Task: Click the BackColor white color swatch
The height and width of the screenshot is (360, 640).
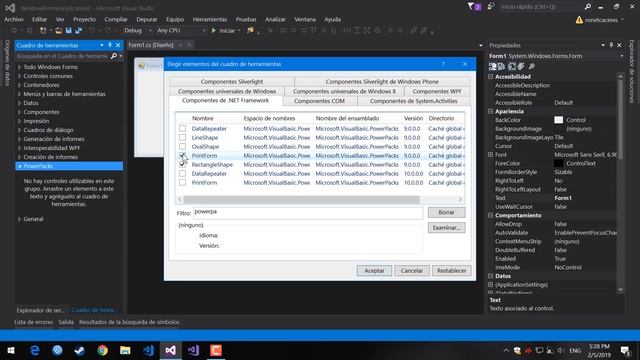Action: (558, 120)
